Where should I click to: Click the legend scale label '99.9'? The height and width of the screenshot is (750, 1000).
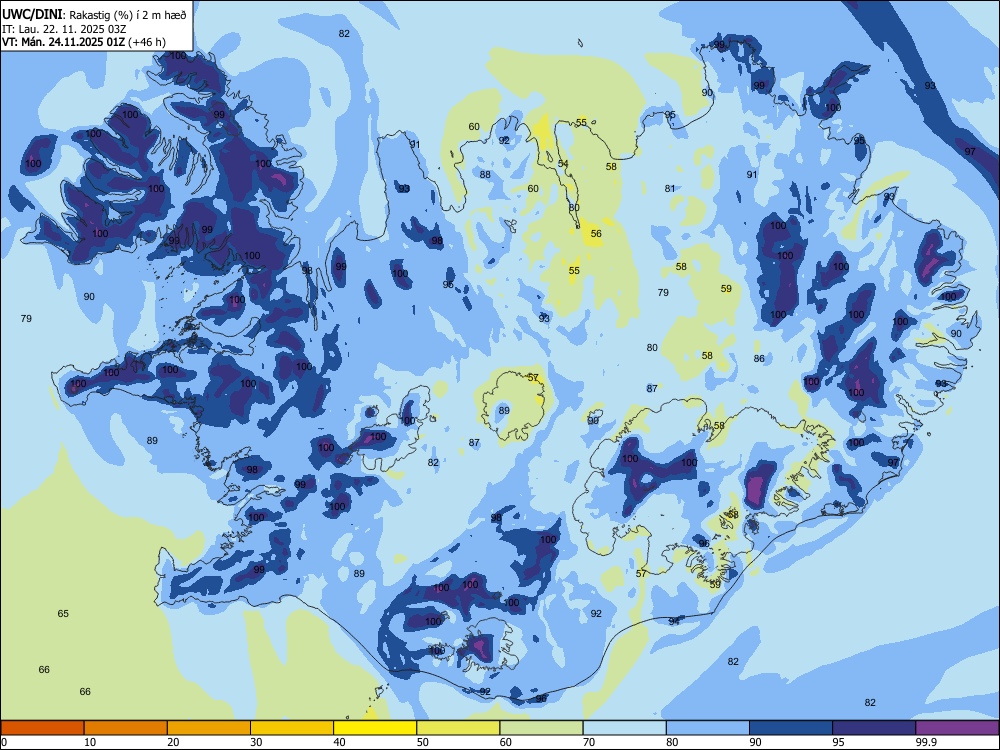(926, 742)
